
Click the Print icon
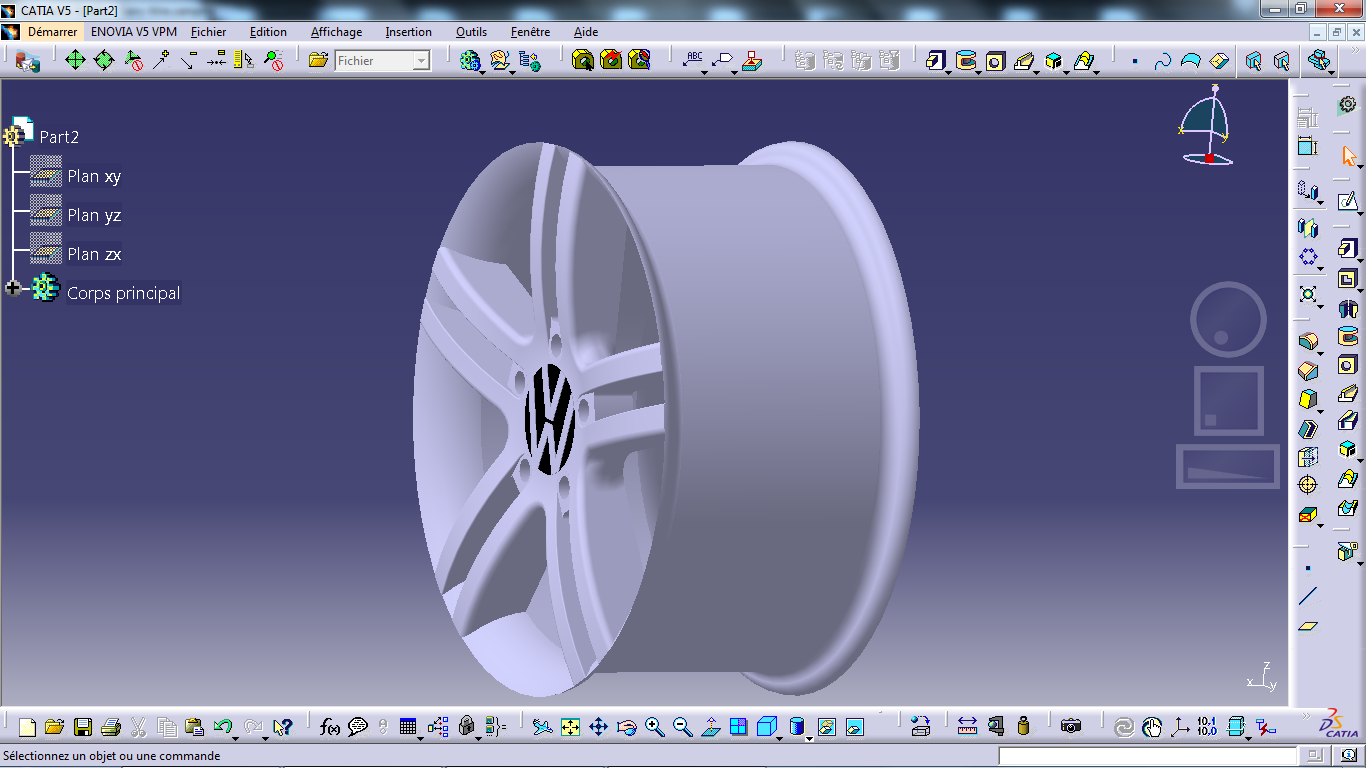[111, 727]
